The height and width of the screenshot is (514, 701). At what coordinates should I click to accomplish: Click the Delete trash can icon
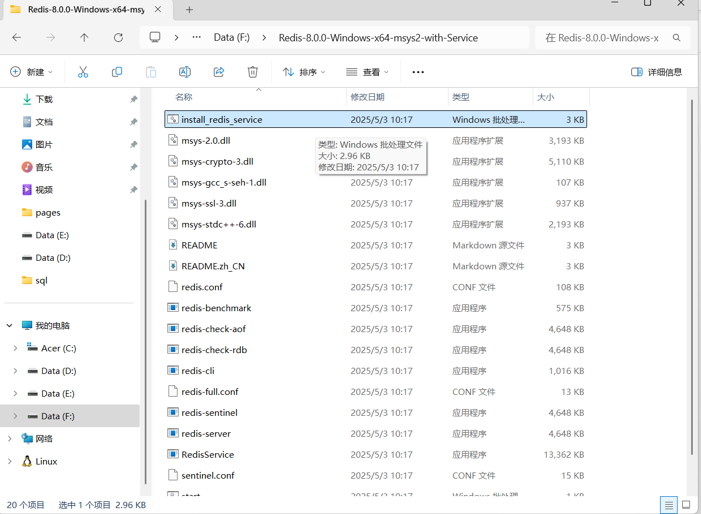click(x=253, y=72)
